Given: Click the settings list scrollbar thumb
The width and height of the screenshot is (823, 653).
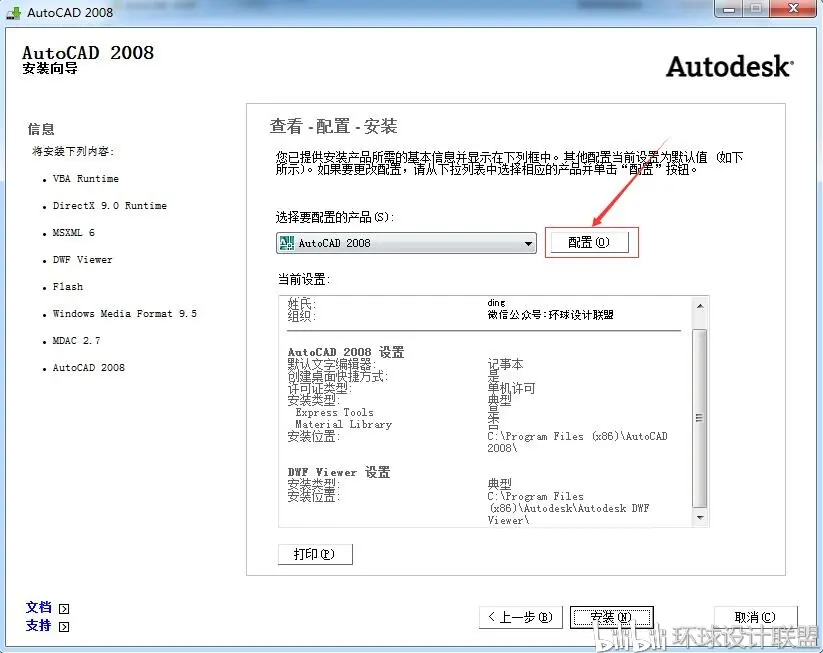Looking at the screenshot, I should pyautogui.click(x=700, y=418).
